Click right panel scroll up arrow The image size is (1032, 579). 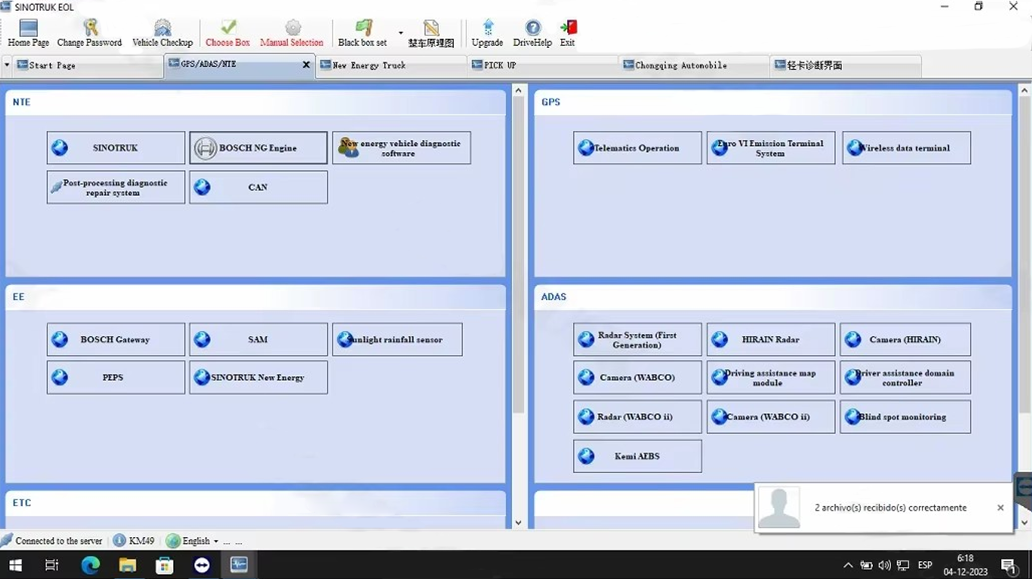point(1025,90)
